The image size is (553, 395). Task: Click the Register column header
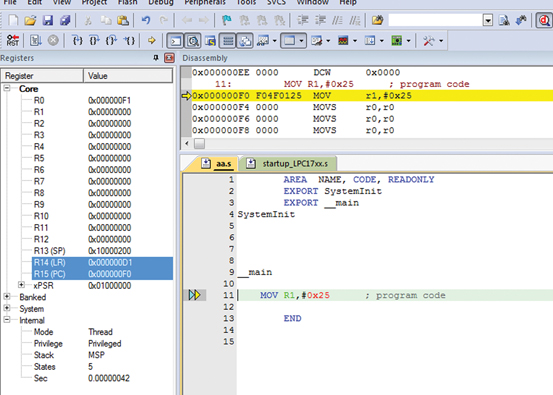click(x=43, y=76)
